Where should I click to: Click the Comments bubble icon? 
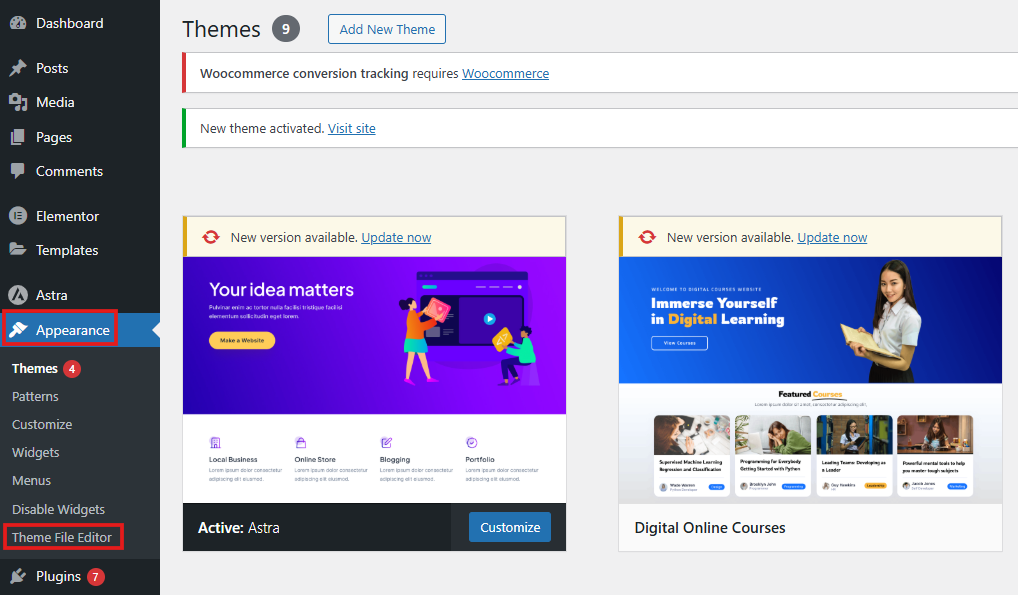tap(17, 171)
